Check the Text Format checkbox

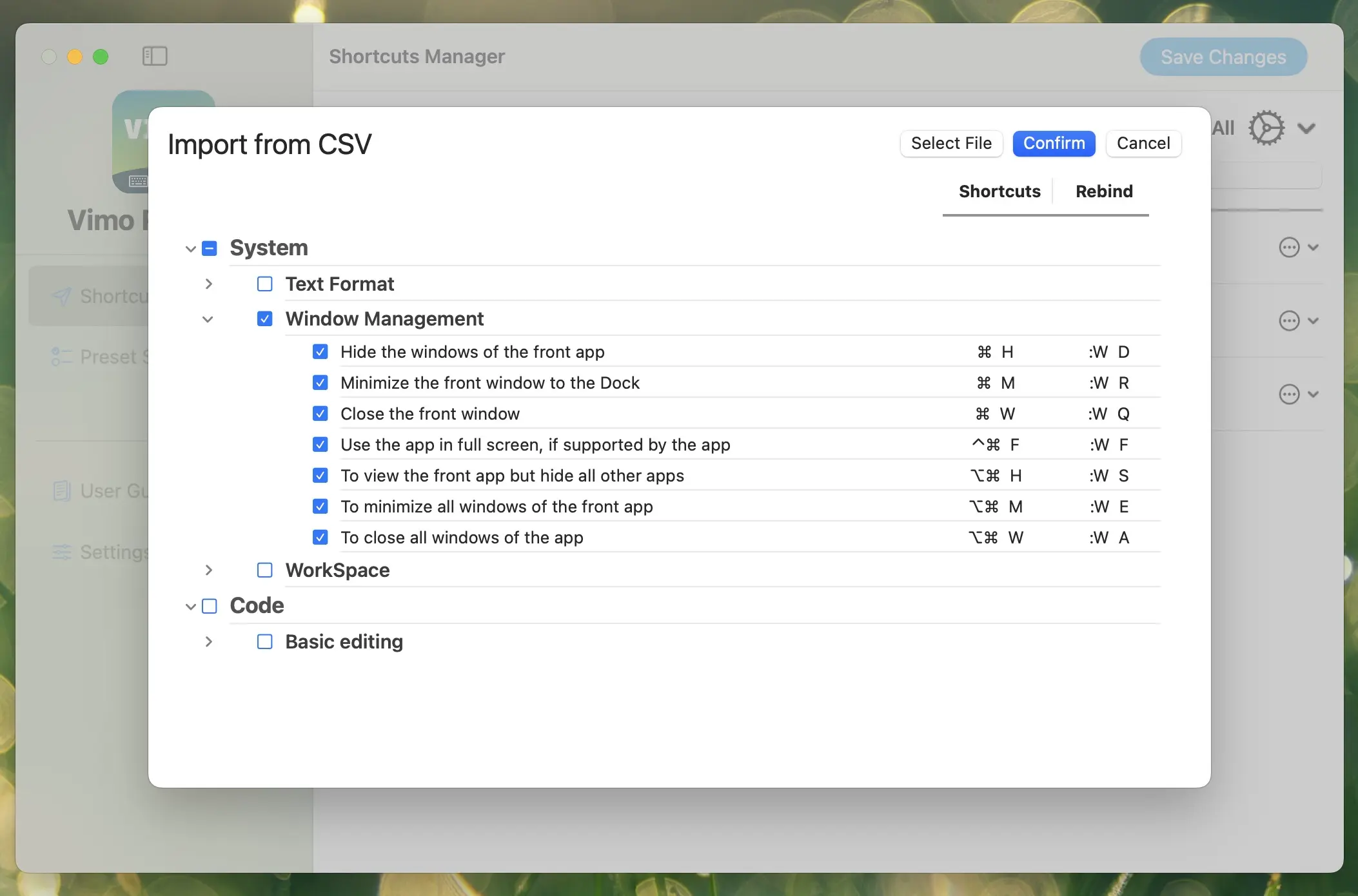tap(264, 284)
